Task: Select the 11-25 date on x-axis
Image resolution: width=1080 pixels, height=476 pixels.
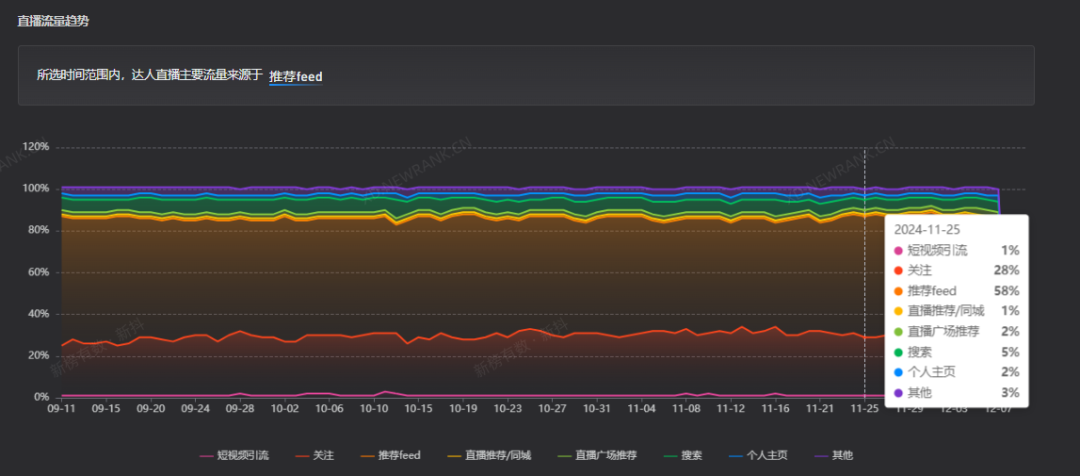Action: tap(864, 408)
